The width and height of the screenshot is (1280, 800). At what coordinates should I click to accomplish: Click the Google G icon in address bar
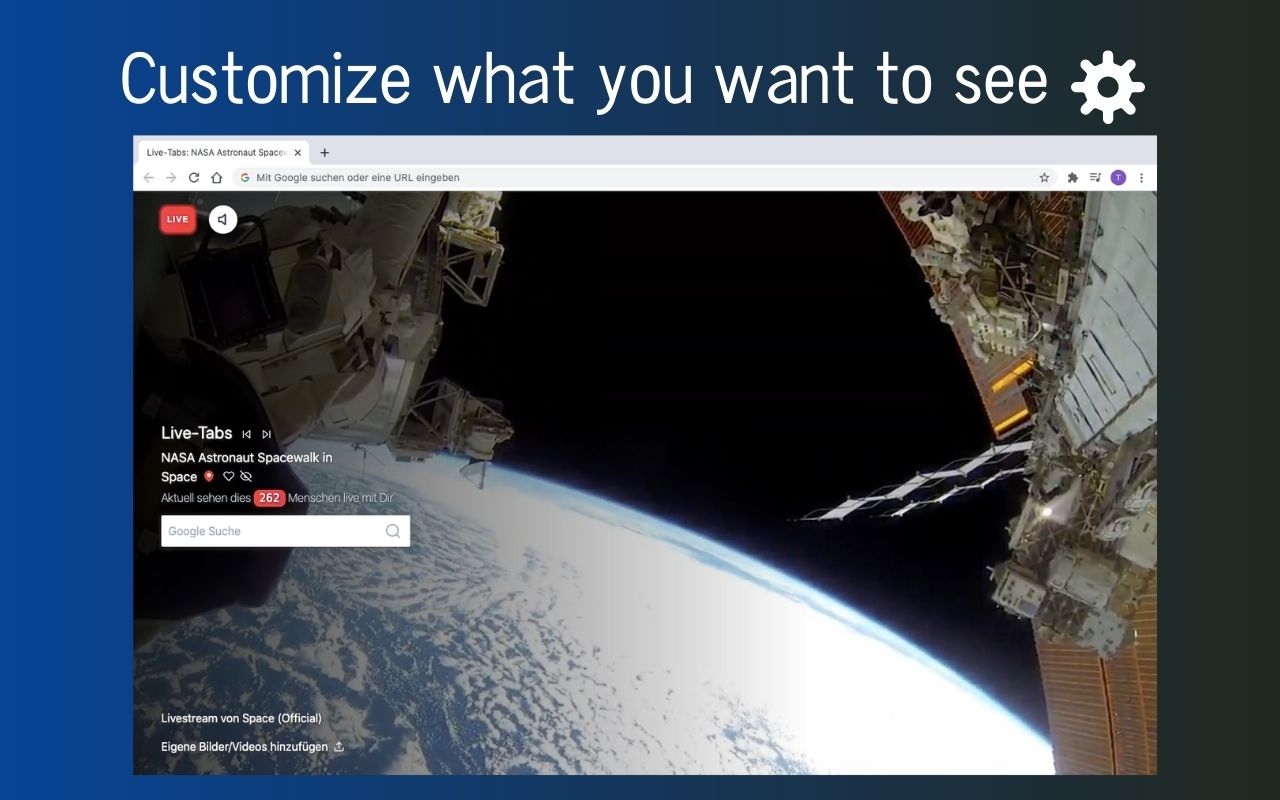245,178
